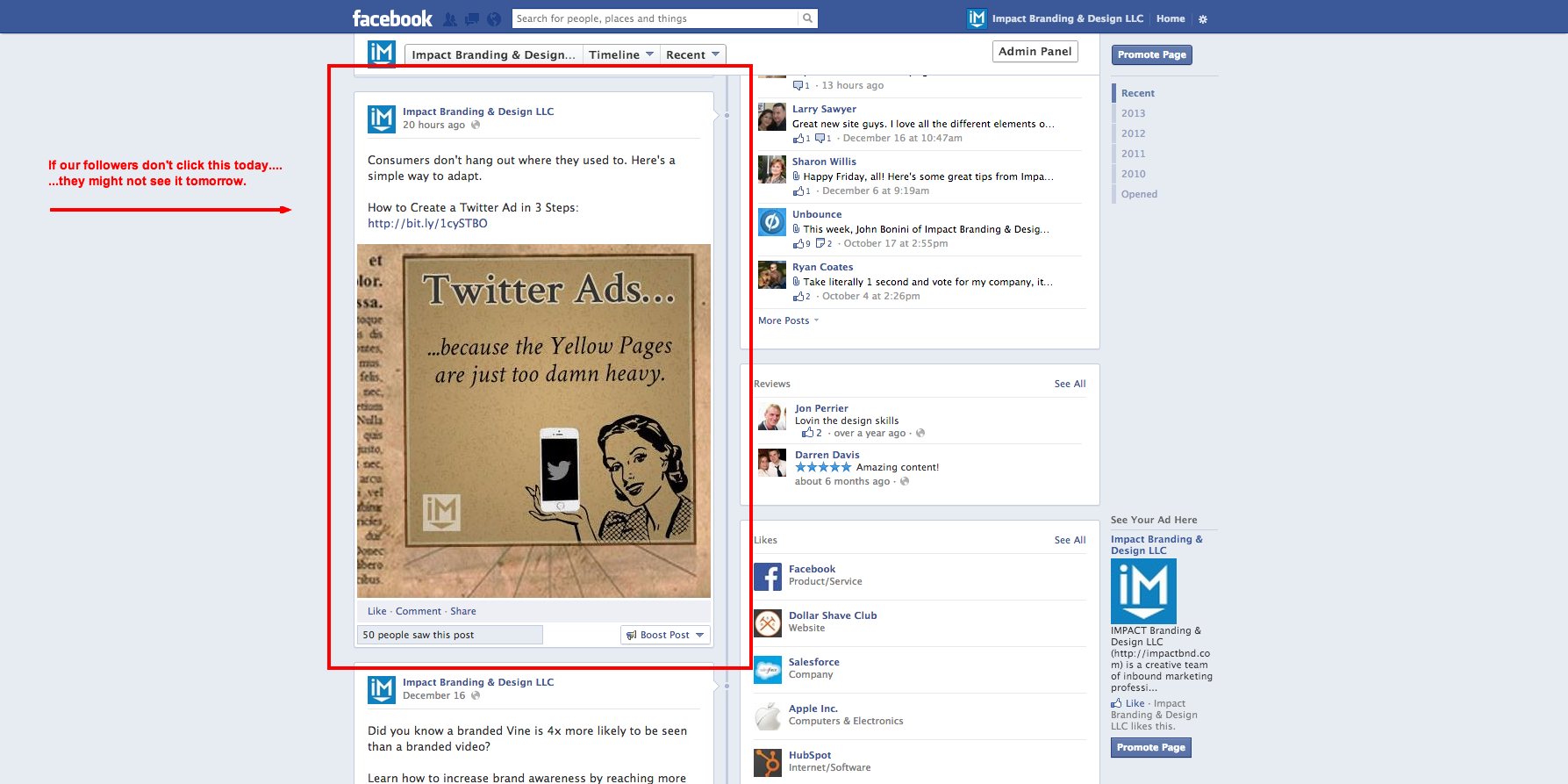1568x784 pixels.
Task: Click the comment icon on Larry Sawyer's post
Action: coord(820,138)
